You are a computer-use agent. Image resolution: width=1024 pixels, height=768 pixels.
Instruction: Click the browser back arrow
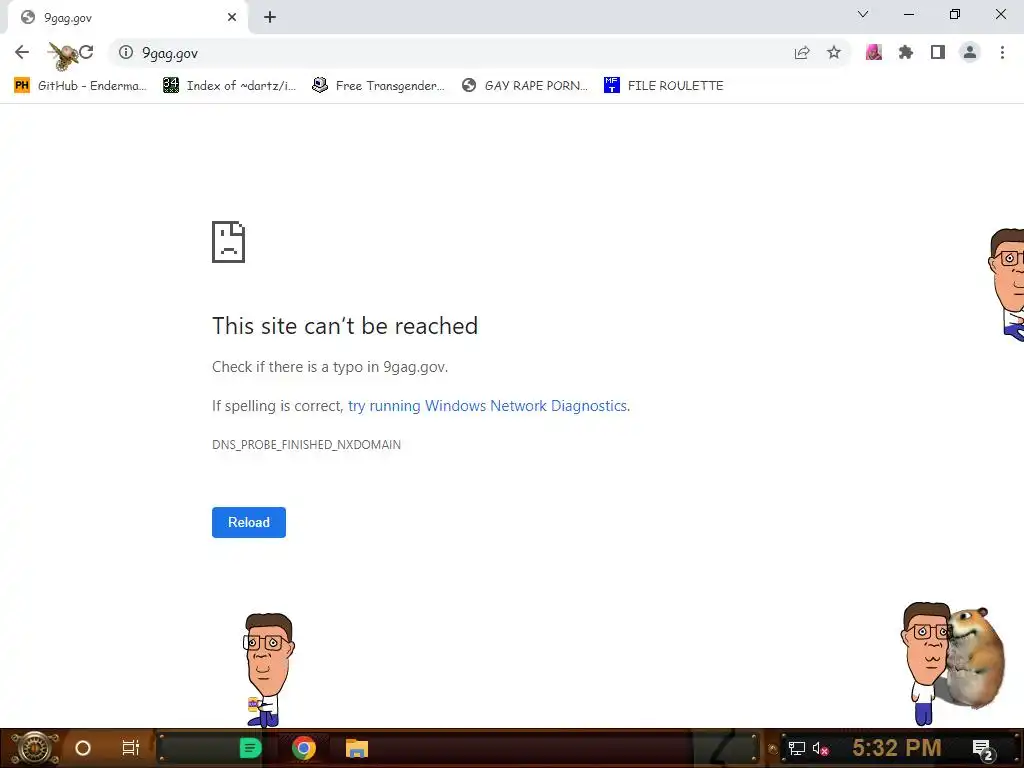click(x=22, y=52)
